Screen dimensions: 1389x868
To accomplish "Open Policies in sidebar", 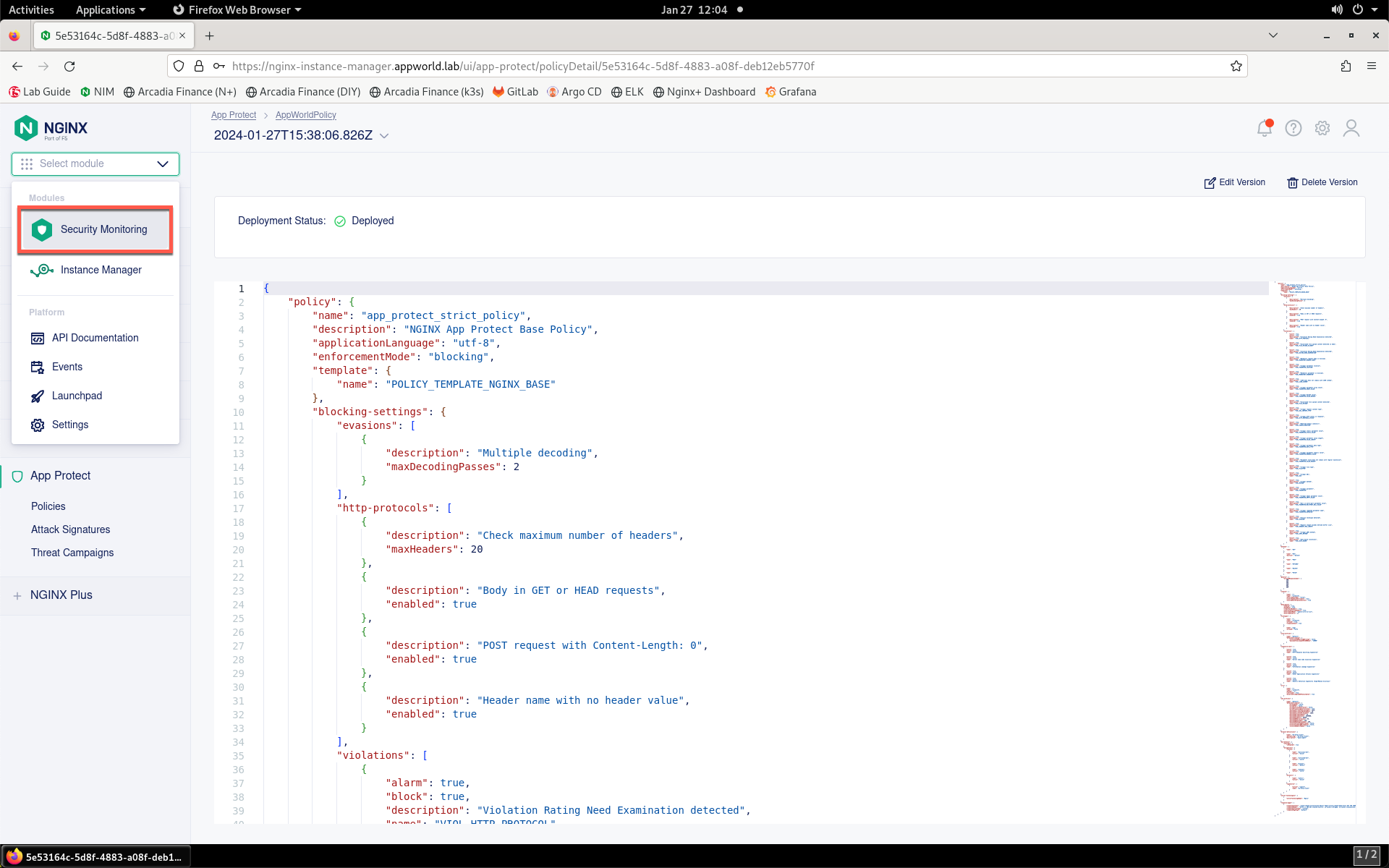I will [x=48, y=506].
